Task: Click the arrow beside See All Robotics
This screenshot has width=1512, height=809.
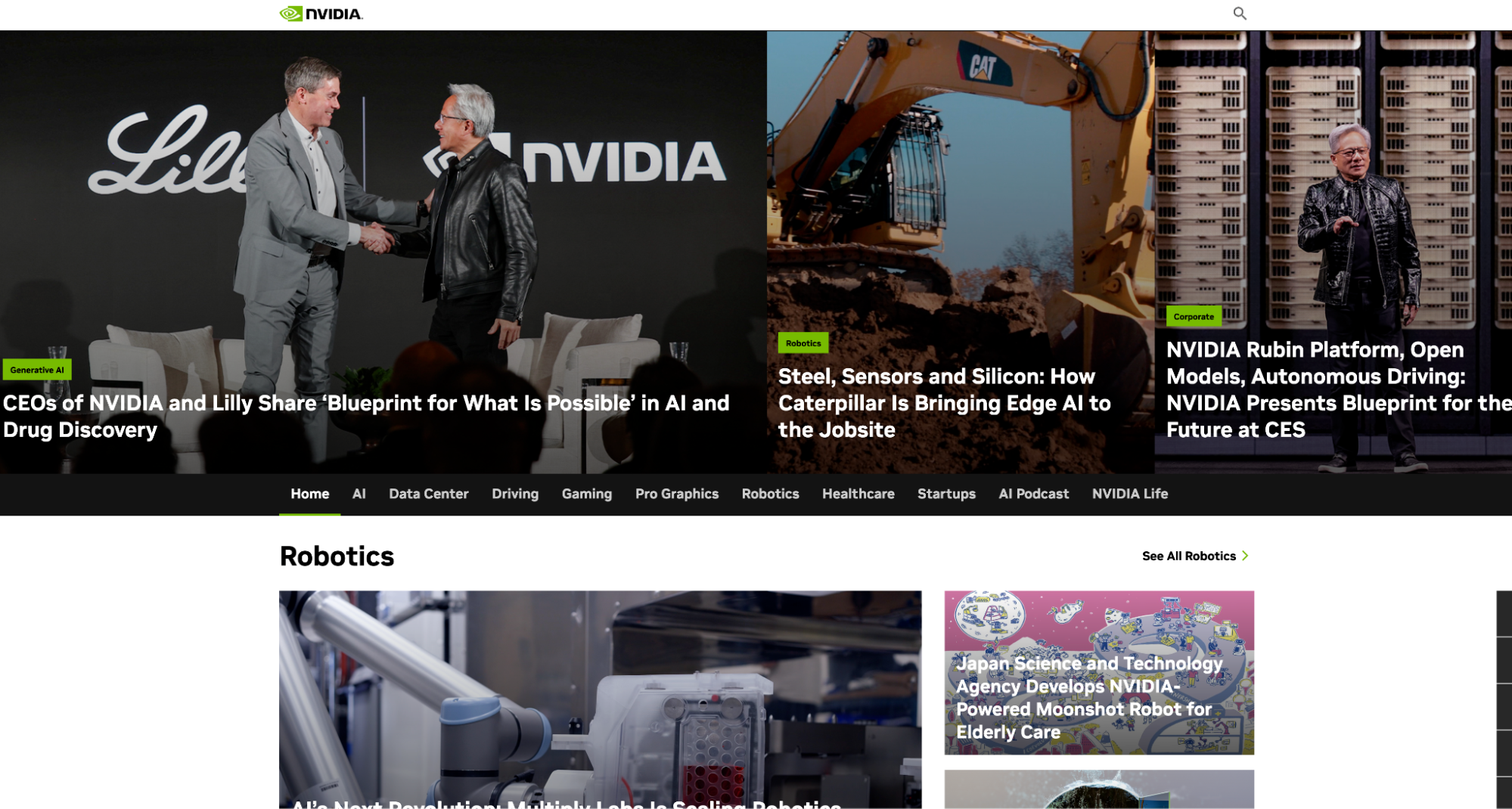Action: 1245,556
